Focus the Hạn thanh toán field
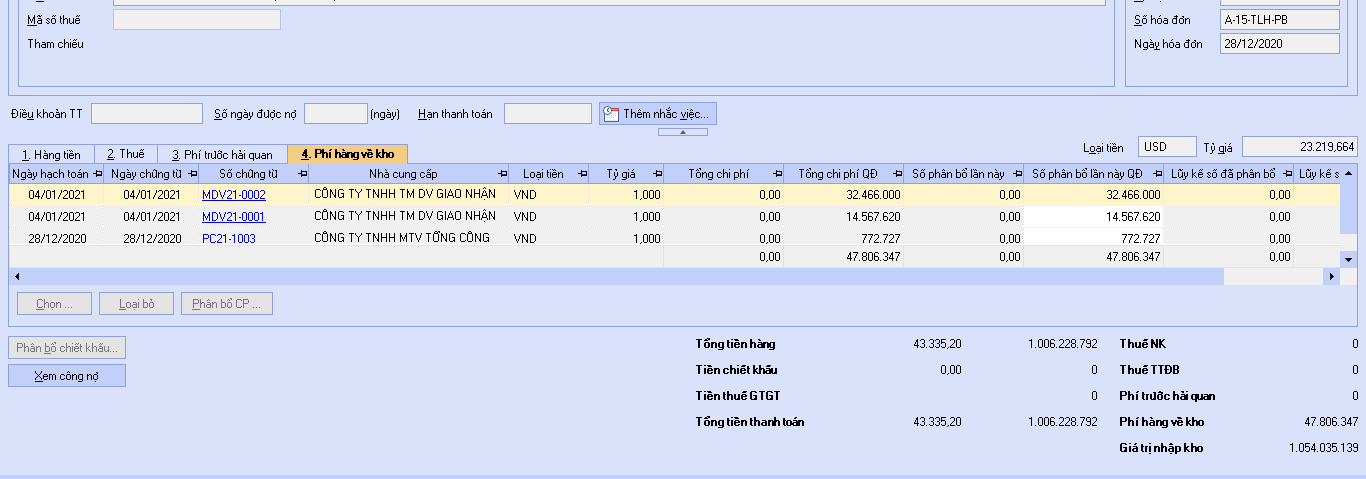This screenshot has width=1366, height=479. tap(547, 114)
